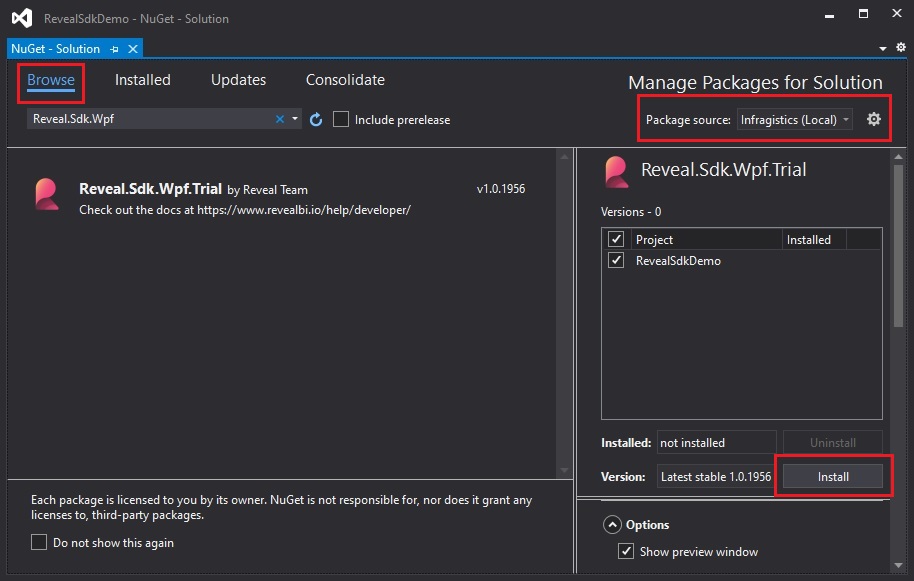
Task: Open the search history dropdown arrow
Action: pos(295,119)
